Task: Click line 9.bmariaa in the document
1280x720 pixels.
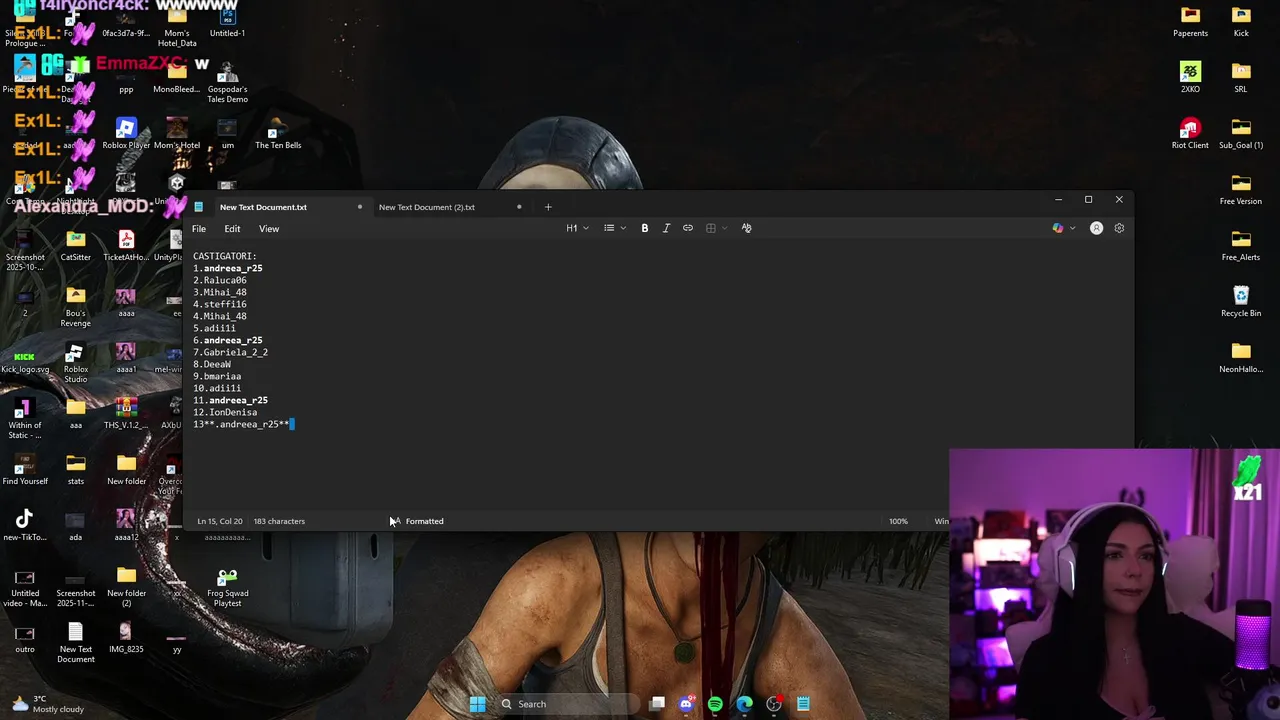Action: 217,376
